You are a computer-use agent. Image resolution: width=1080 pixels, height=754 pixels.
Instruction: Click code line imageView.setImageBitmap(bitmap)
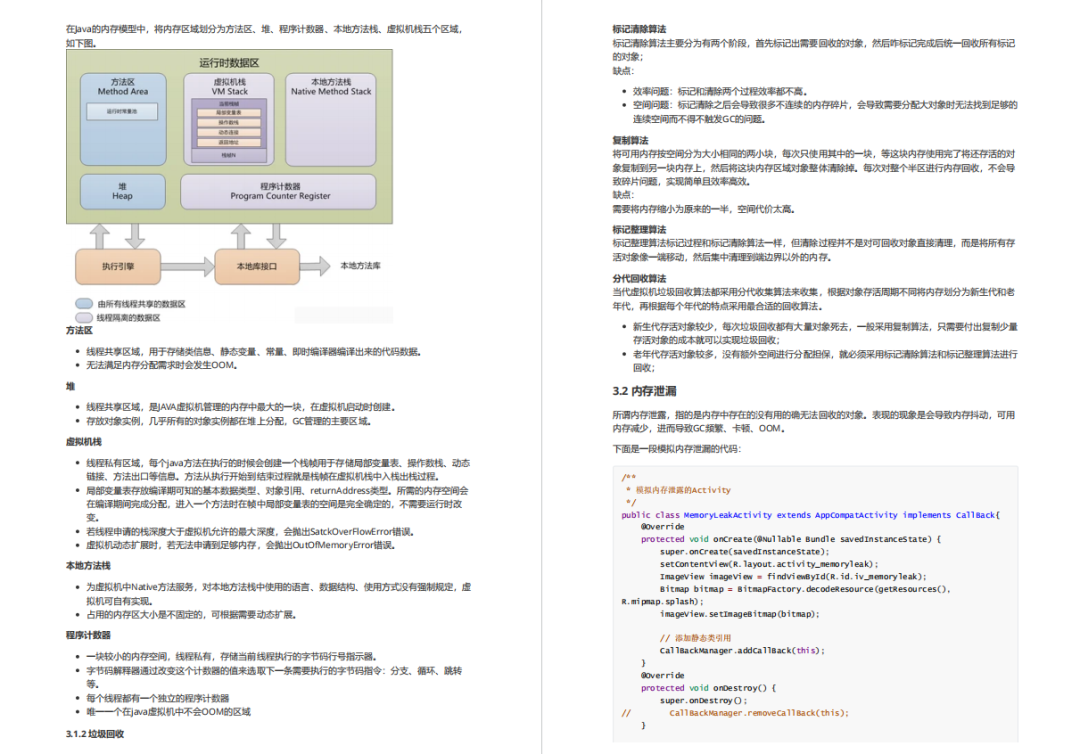click(x=739, y=614)
